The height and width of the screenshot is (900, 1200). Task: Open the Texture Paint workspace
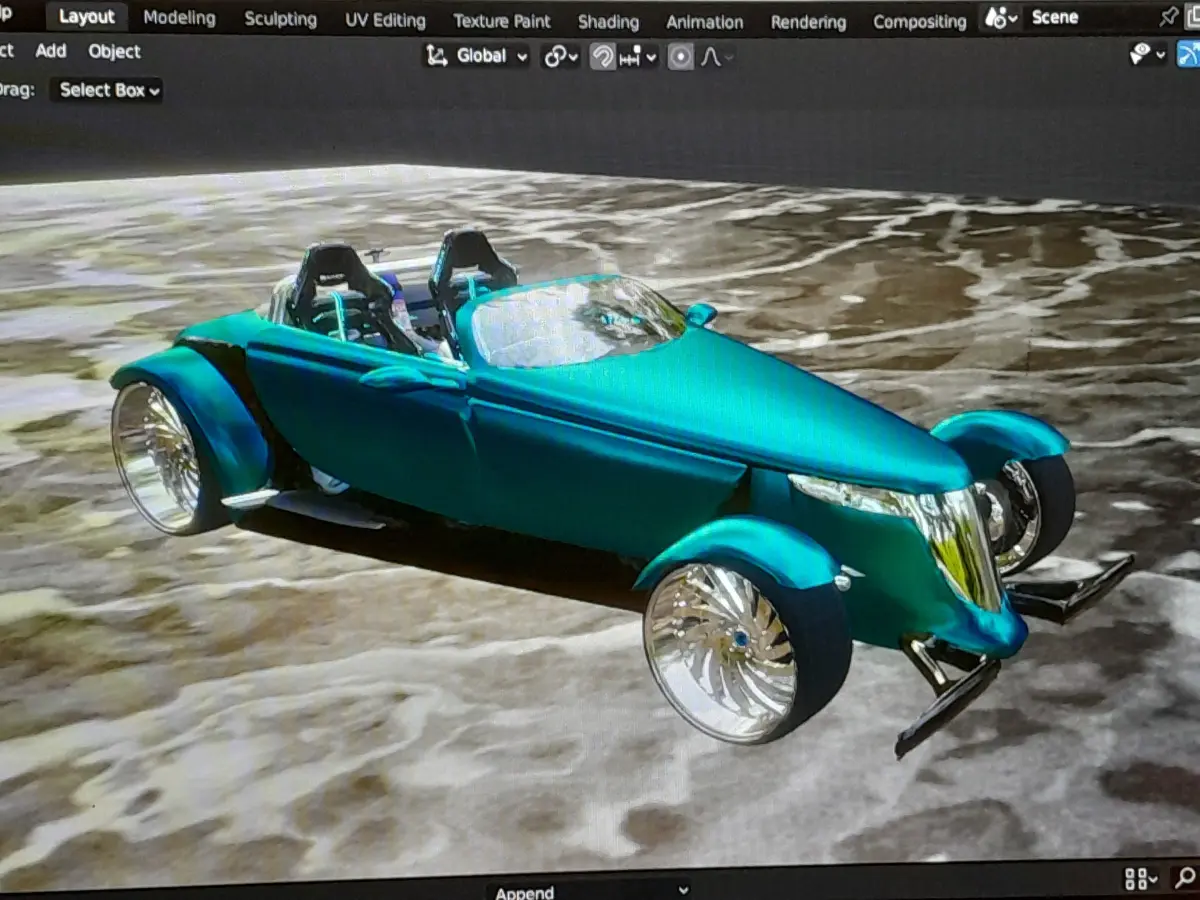501,21
